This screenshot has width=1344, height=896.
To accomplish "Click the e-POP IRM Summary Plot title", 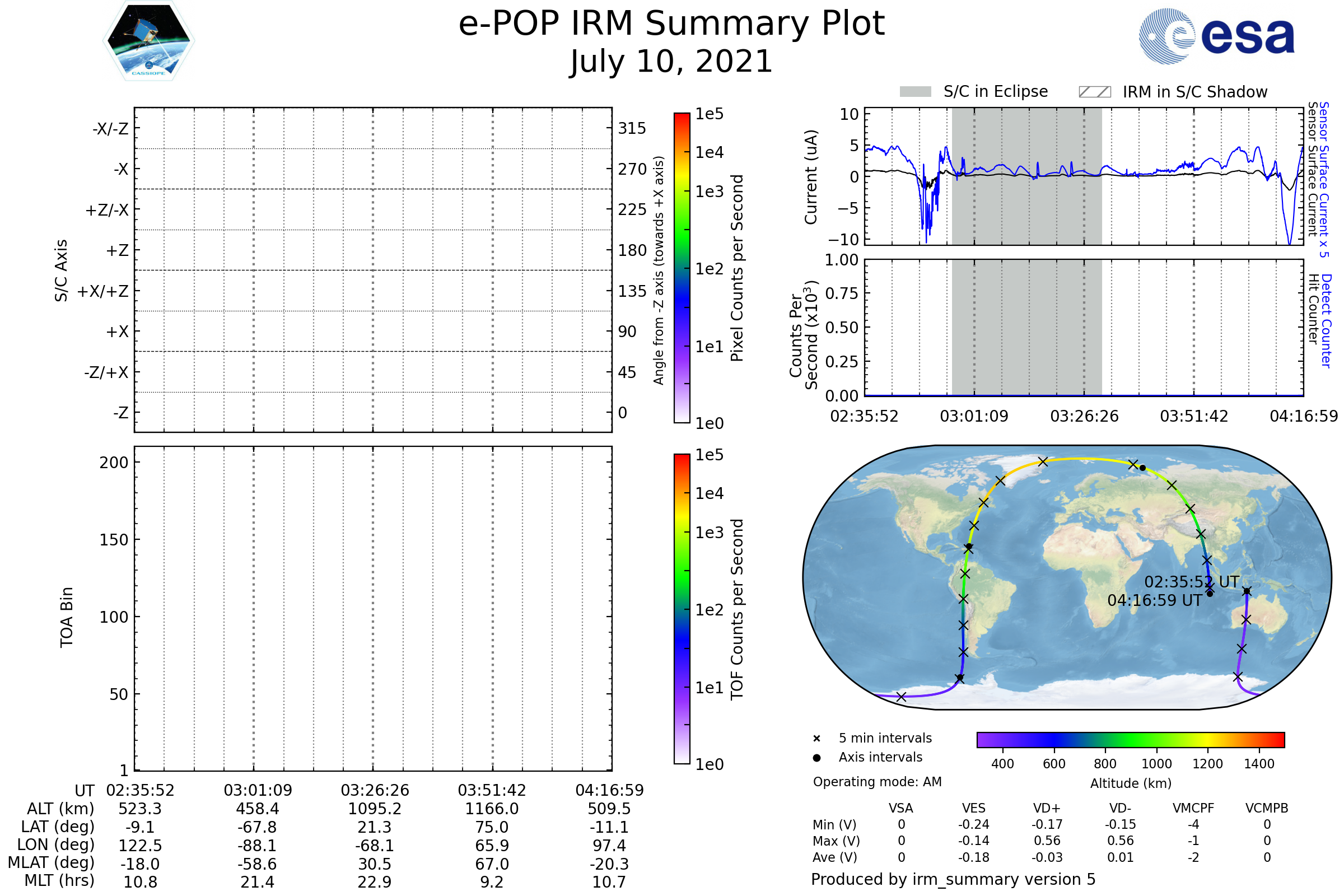I will (671, 24).
